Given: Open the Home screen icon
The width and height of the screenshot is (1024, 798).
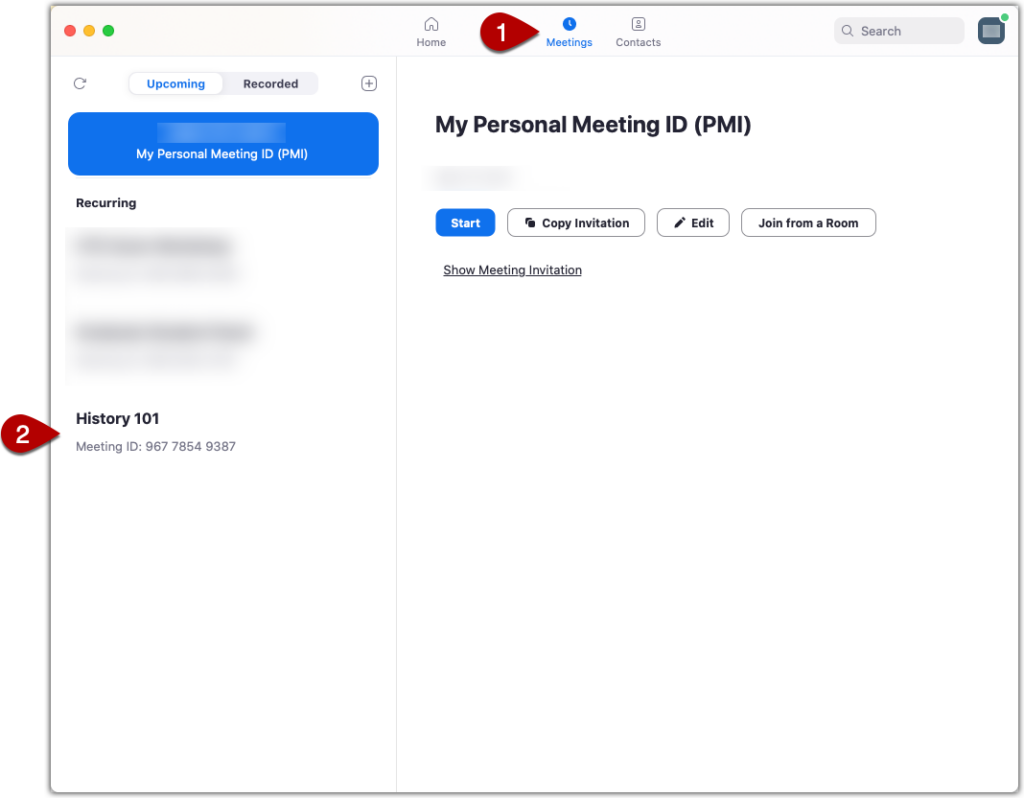Looking at the screenshot, I should pos(431,31).
